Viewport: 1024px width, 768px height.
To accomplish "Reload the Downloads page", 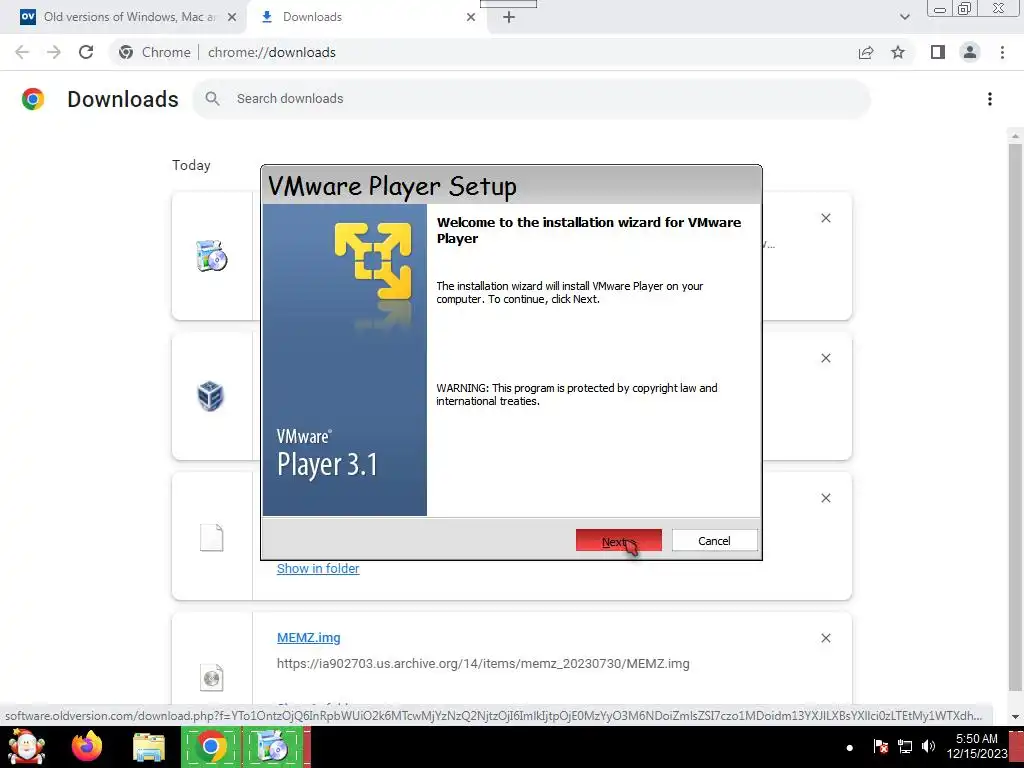I will point(86,52).
